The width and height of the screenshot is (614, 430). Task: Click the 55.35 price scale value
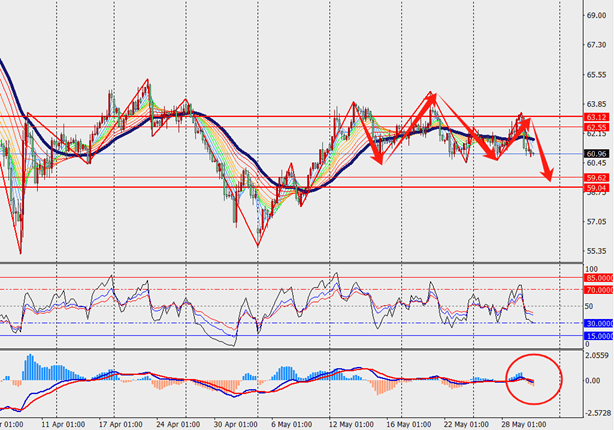tap(596, 251)
